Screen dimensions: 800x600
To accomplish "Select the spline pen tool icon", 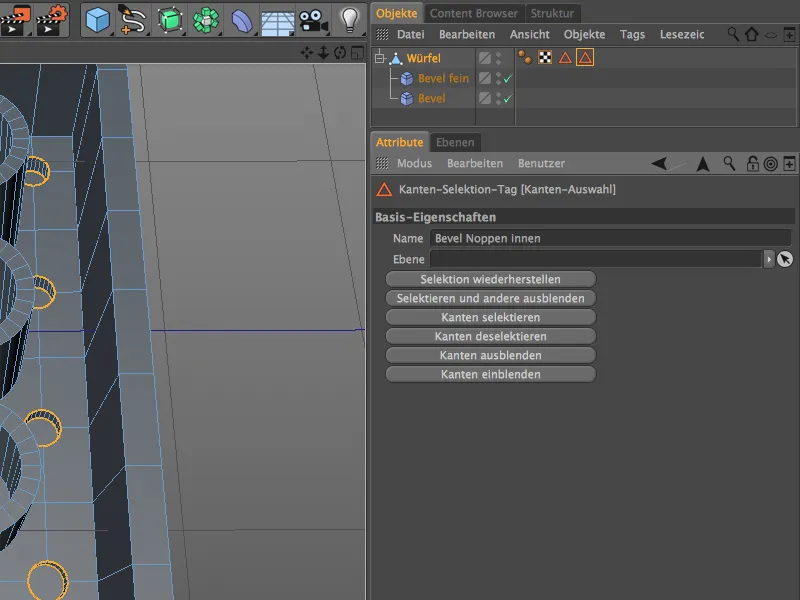I will 132,20.
